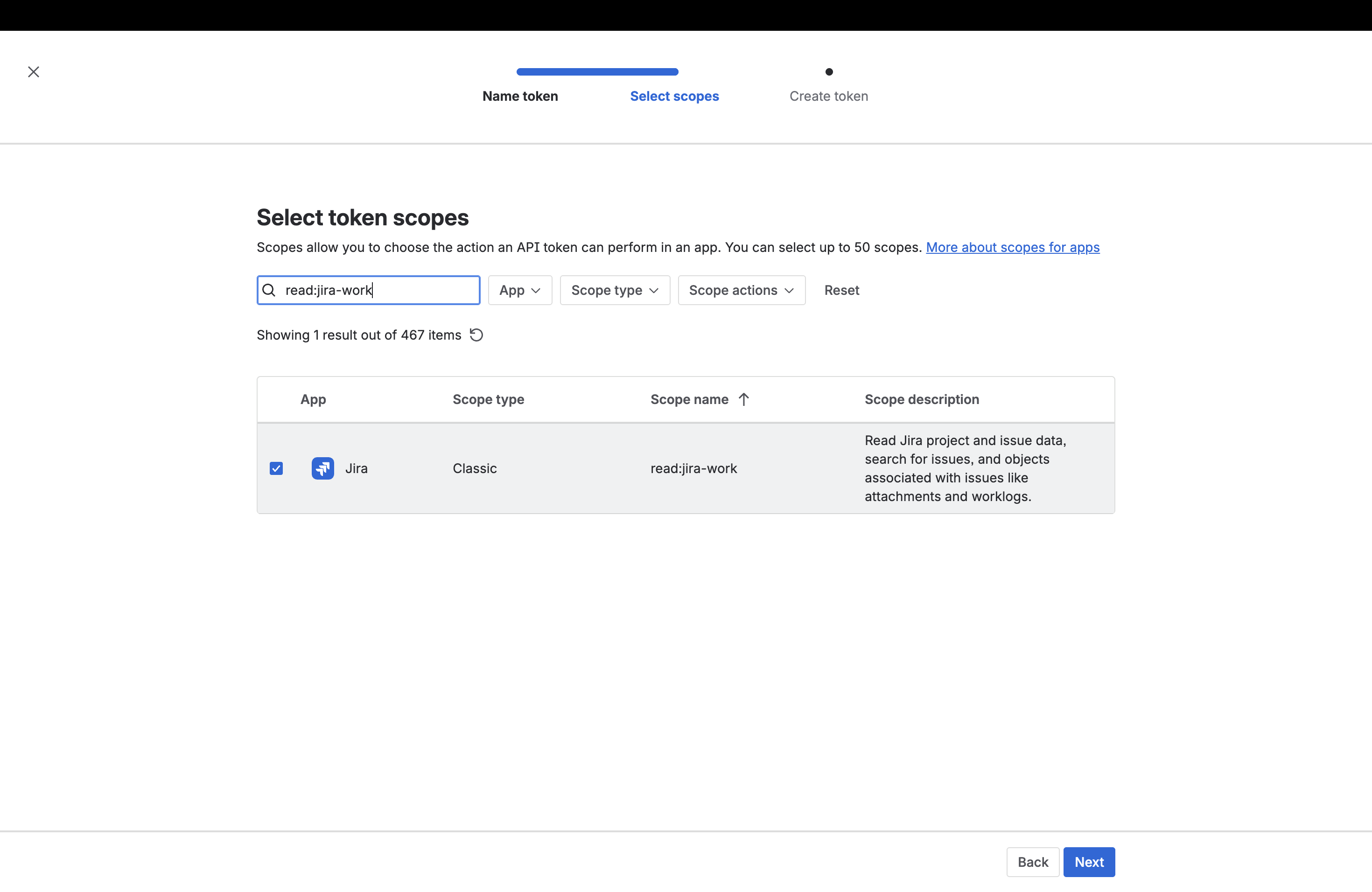Click the Jira app icon in row

(x=323, y=468)
